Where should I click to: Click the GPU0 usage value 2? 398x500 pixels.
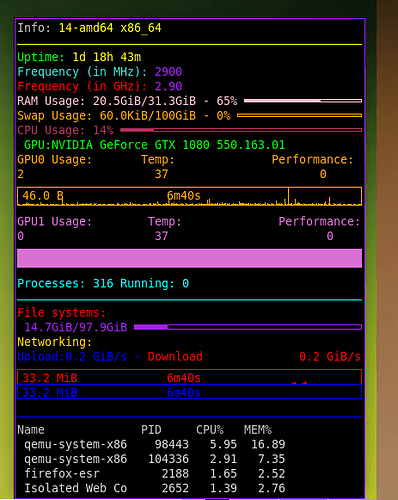tap(21, 174)
